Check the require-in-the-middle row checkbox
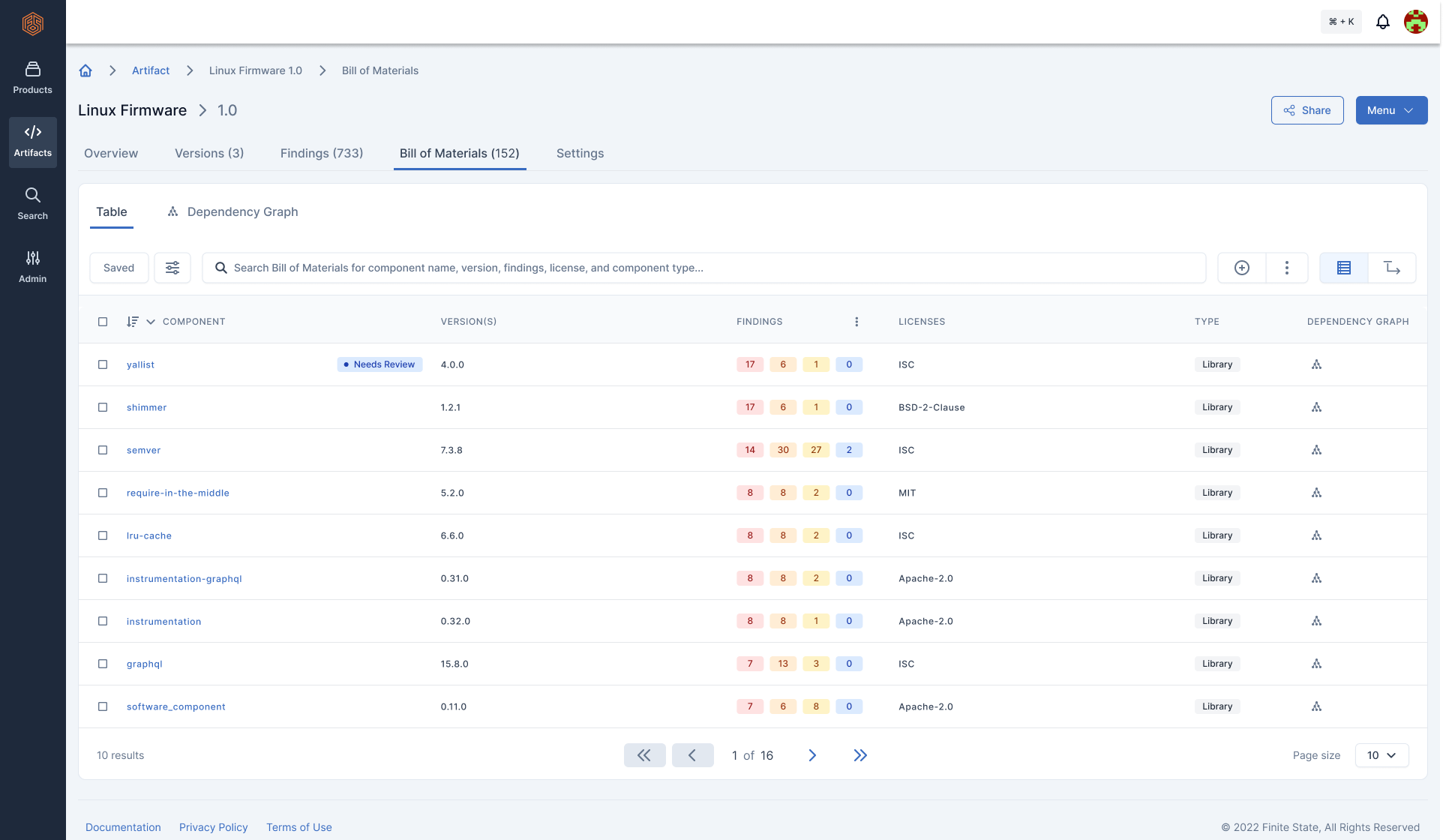1443x840 pixels. [x=103, y=493]
